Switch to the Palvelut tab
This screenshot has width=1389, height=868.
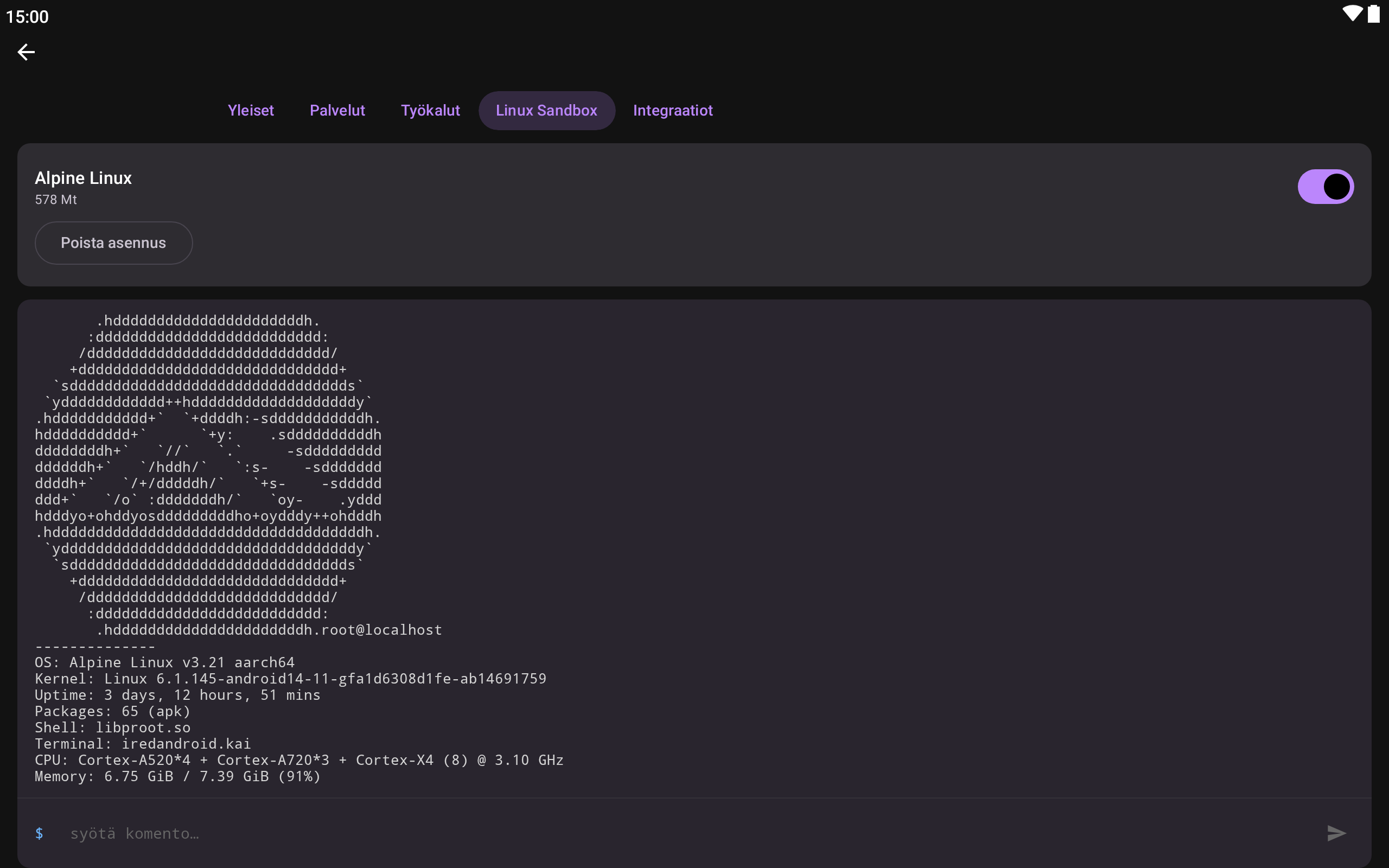pos(337,110)
